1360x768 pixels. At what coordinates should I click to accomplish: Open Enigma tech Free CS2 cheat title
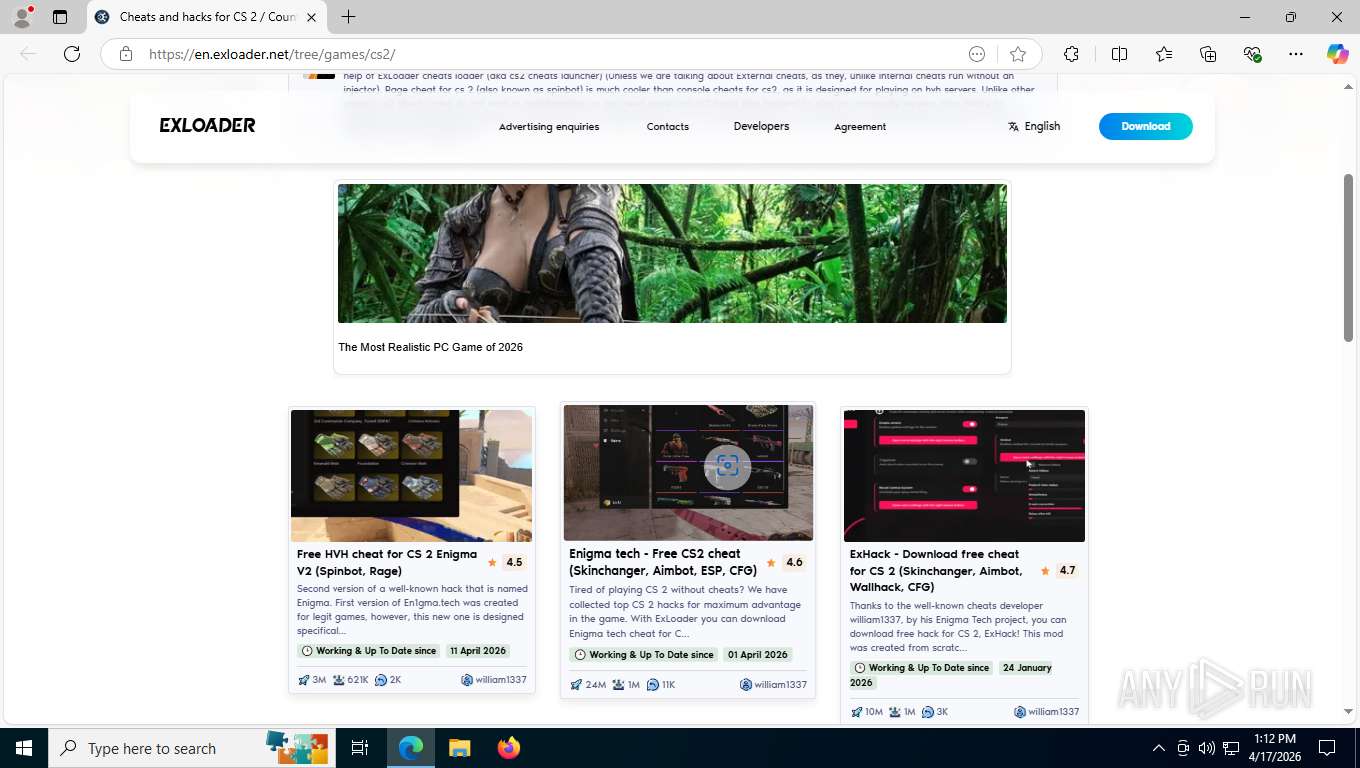[x=663, y=562]
